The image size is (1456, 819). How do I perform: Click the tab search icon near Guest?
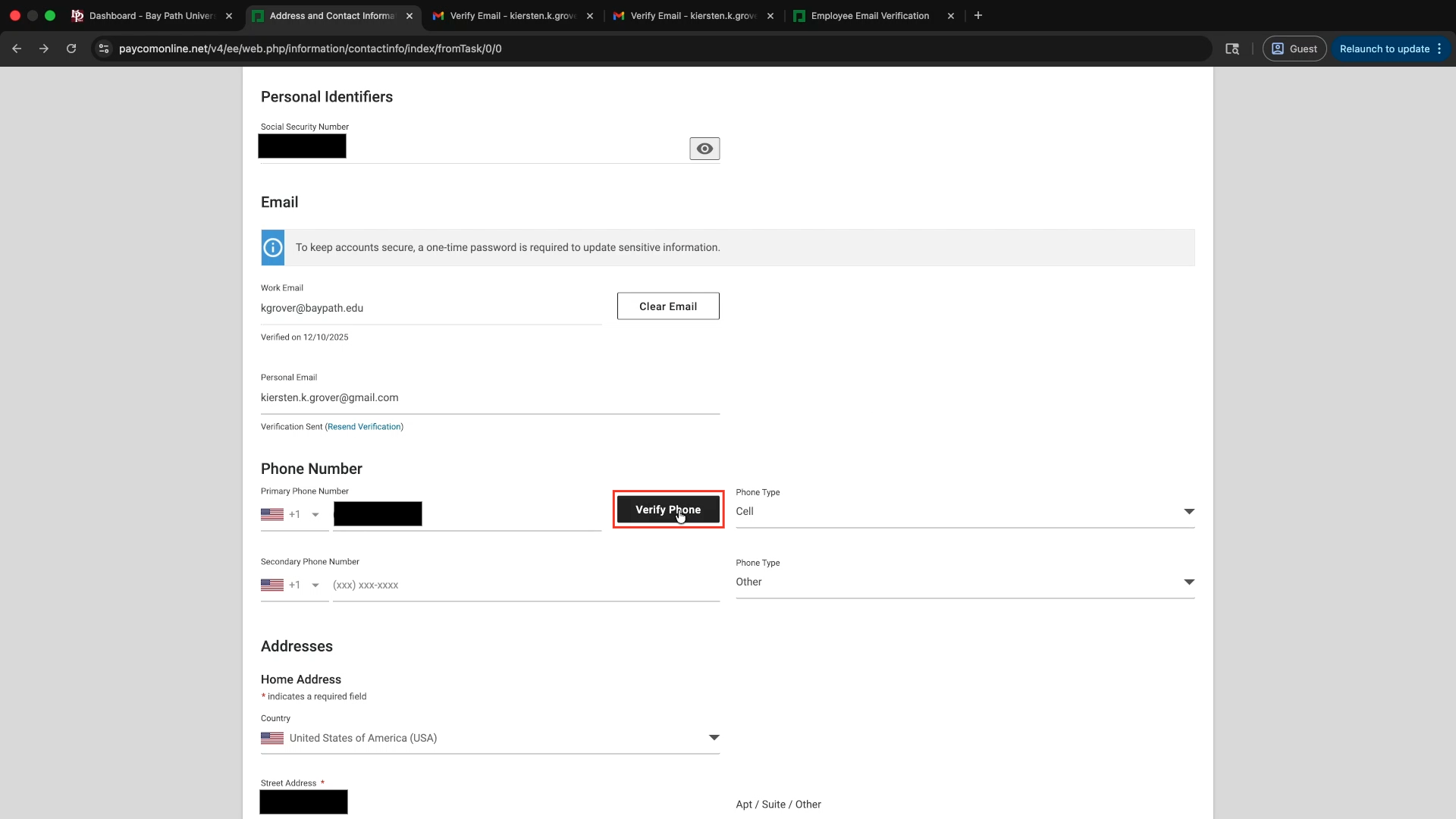tap(1232, 49)
